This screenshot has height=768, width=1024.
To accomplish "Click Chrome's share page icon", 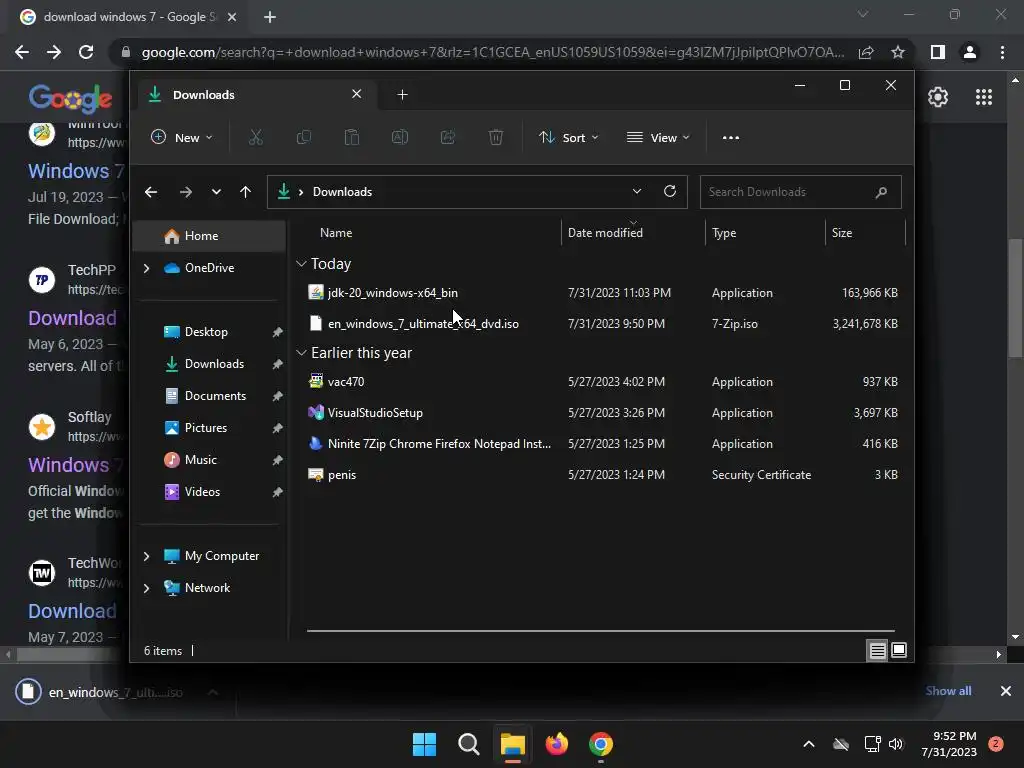I will pyautogui.click(x=866, y=52).
